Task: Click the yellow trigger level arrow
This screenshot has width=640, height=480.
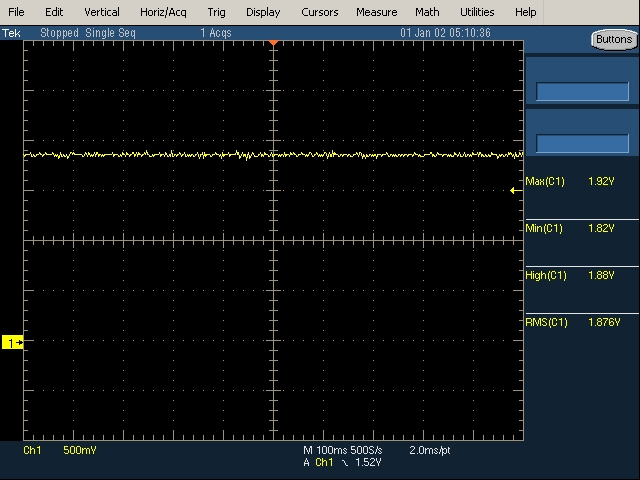Action: 516,190
